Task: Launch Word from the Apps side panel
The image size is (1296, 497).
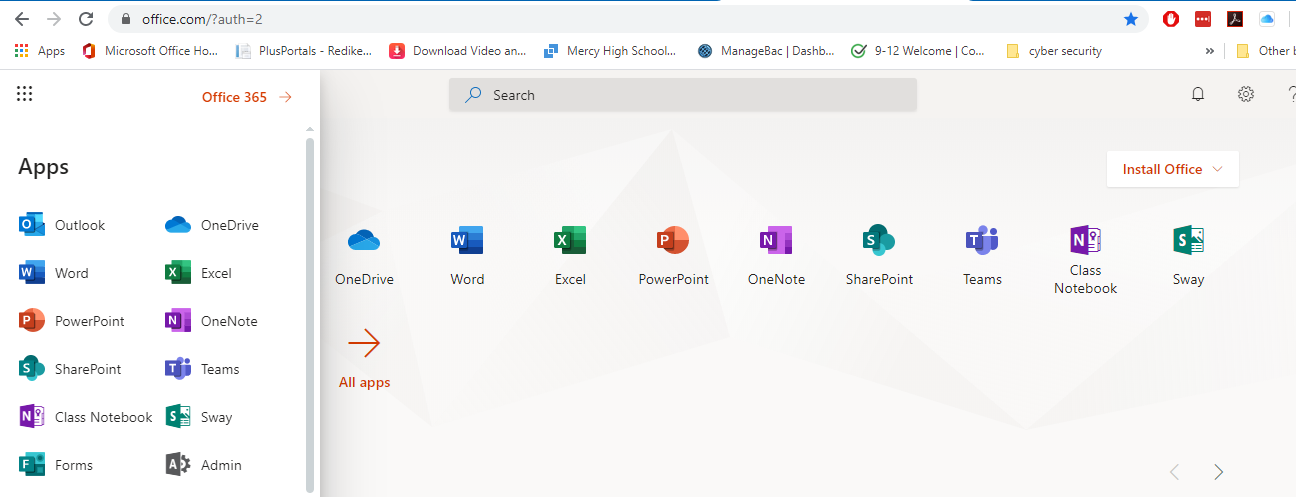Action: tap(54, 273)
